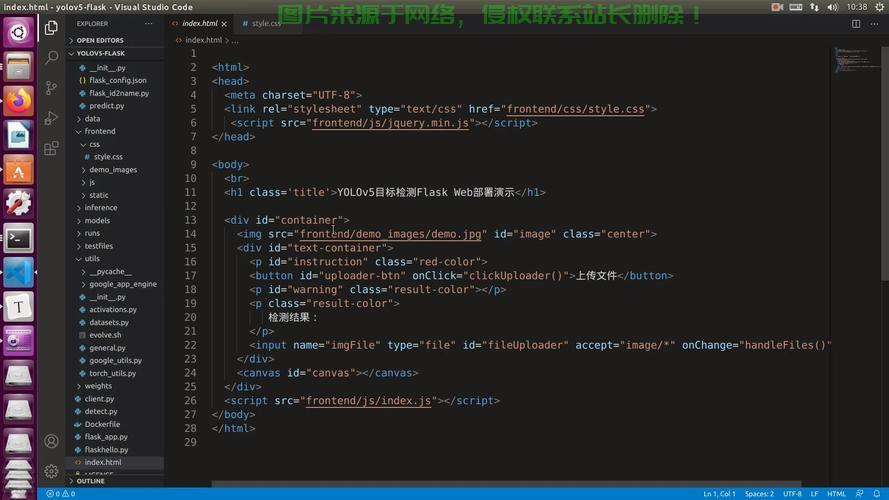Select the index.html editor tab
This screenshot has height=500, width=889.
(x=200, y=24)
